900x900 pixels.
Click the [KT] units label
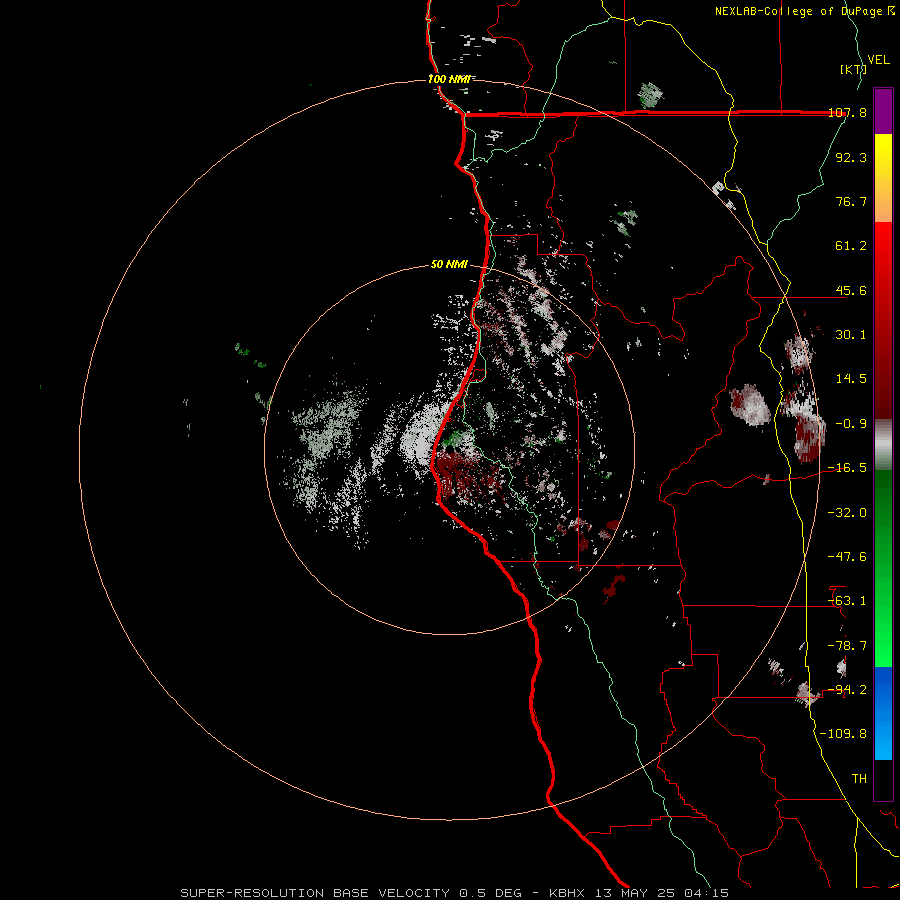click(853, 69)
